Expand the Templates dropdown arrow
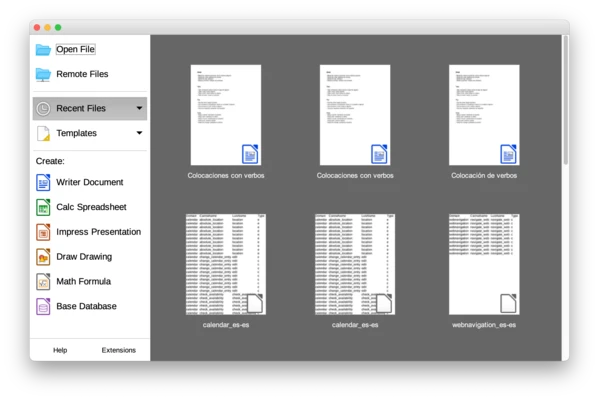Viewport: 599px width, 400px height. pos(139,133)
